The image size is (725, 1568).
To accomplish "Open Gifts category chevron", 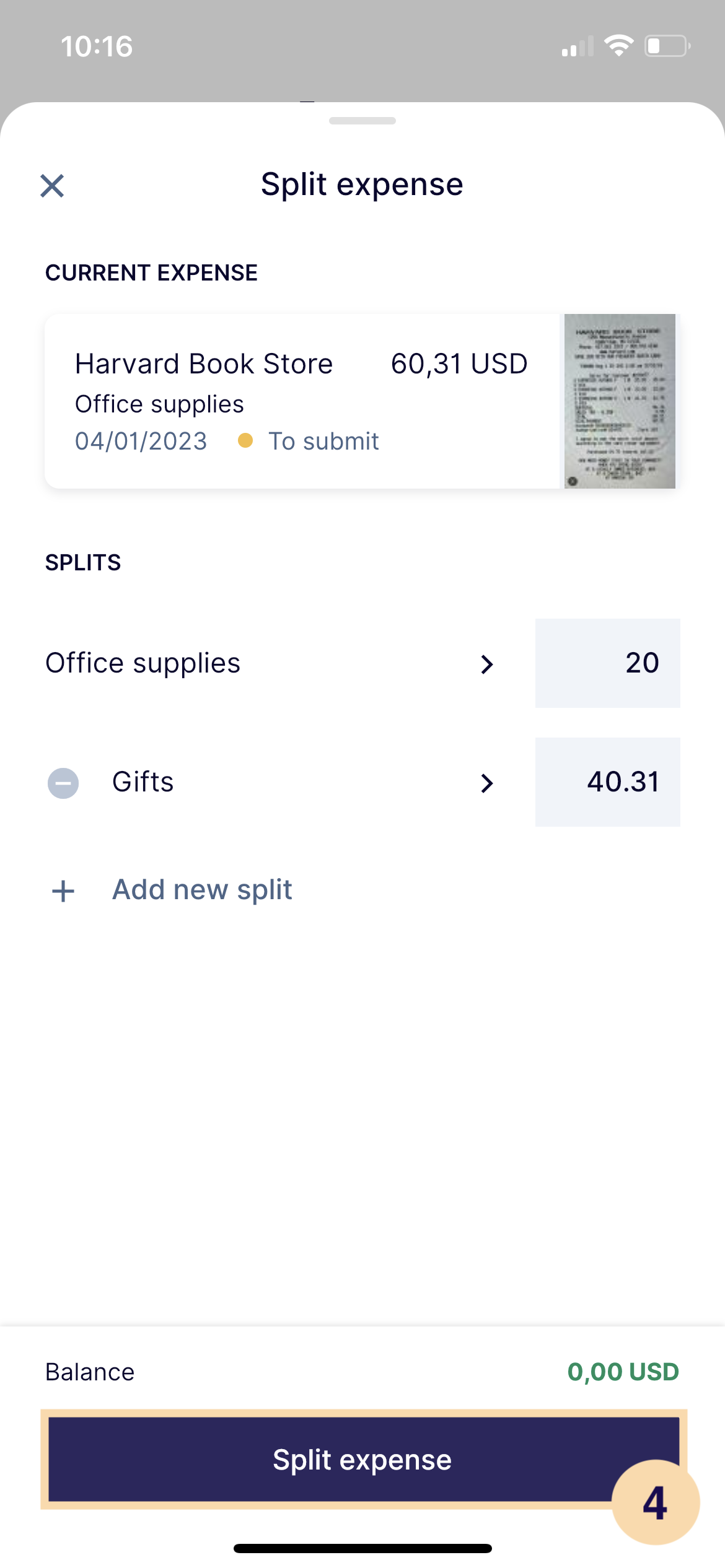I will (487, 783).
